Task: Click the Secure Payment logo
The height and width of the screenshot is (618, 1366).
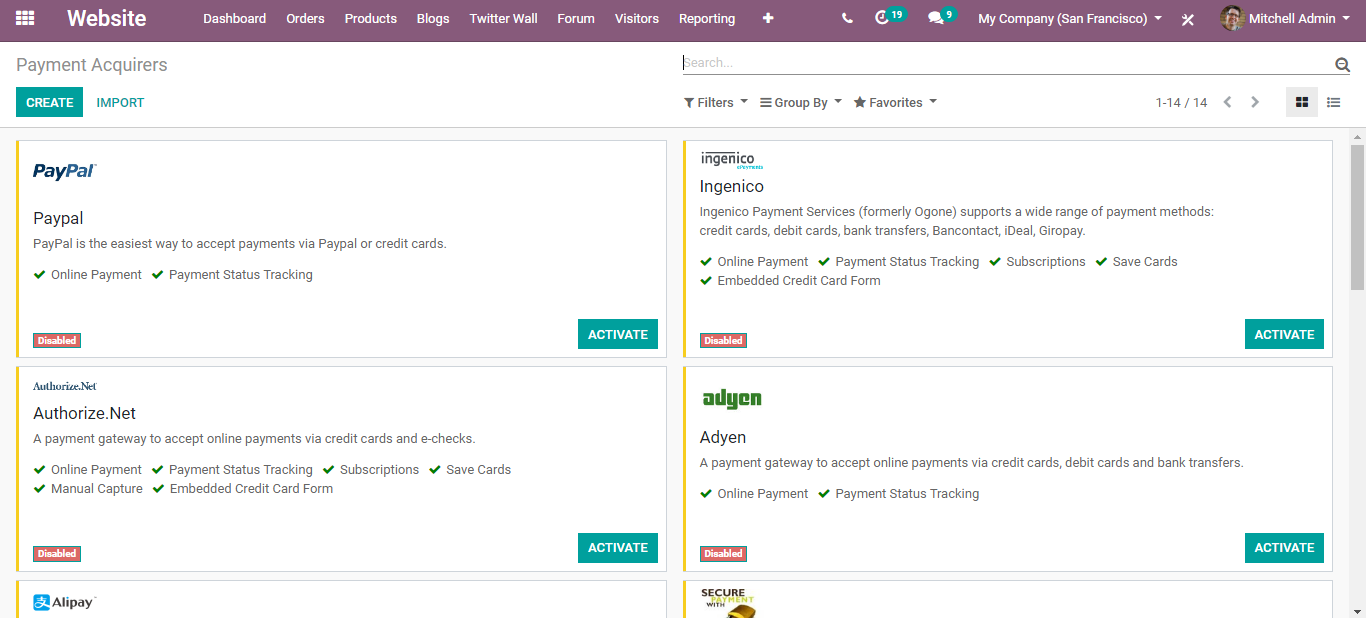Action: (728, 603)
